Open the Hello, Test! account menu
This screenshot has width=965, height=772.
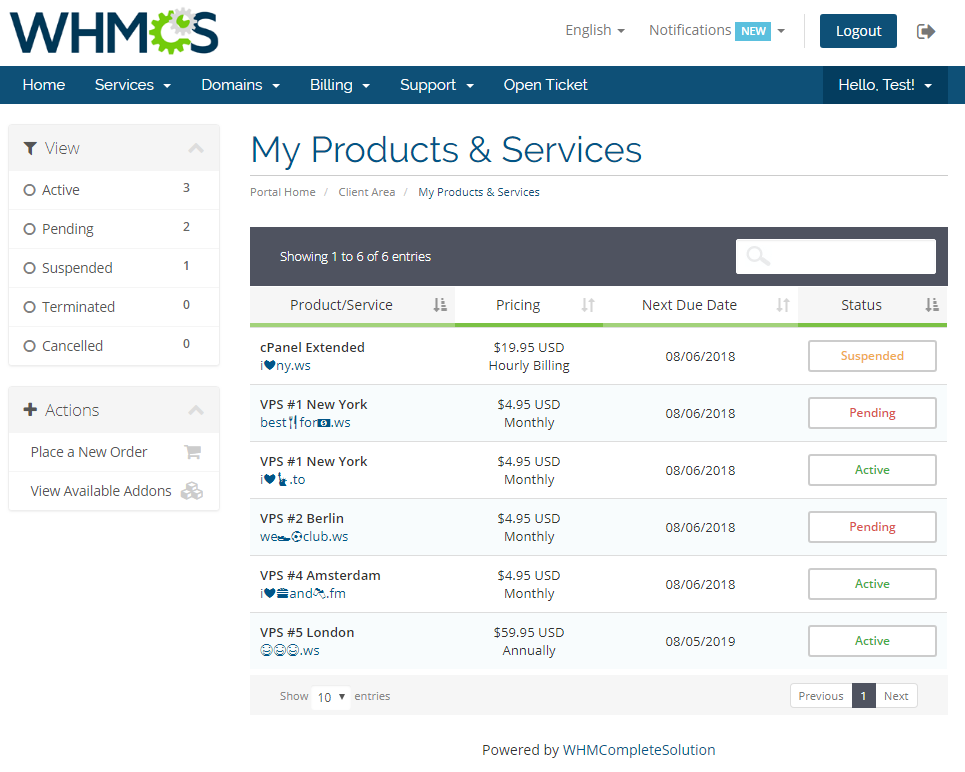pos(885,85)
